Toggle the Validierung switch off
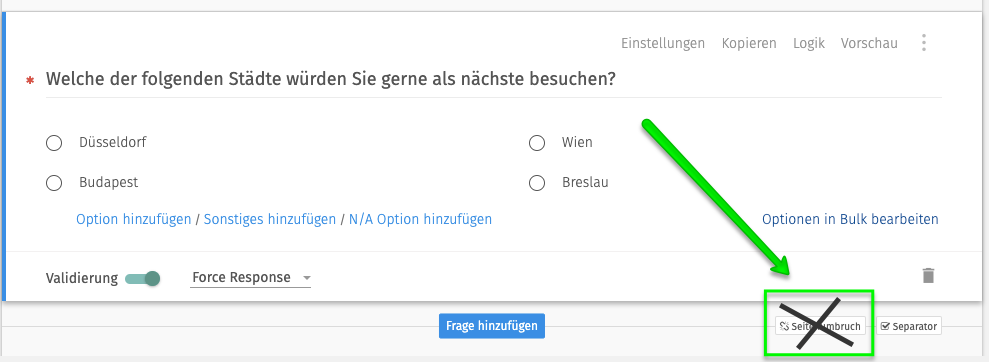 click(x=143, y=278)
